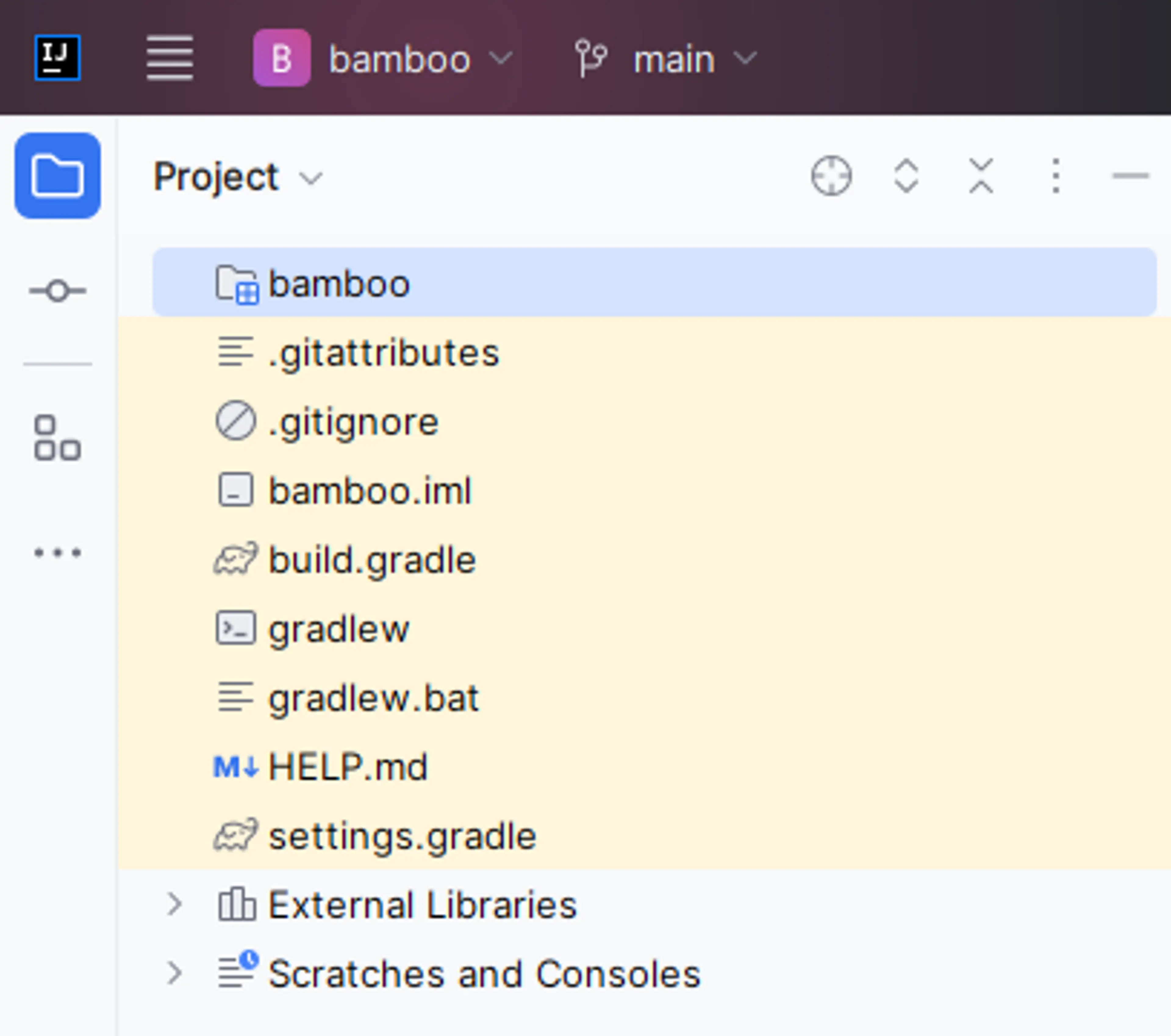
Task: Click the .gitignore ignore-circle icon
Action: pyautogui.click(x=235, y=421)
